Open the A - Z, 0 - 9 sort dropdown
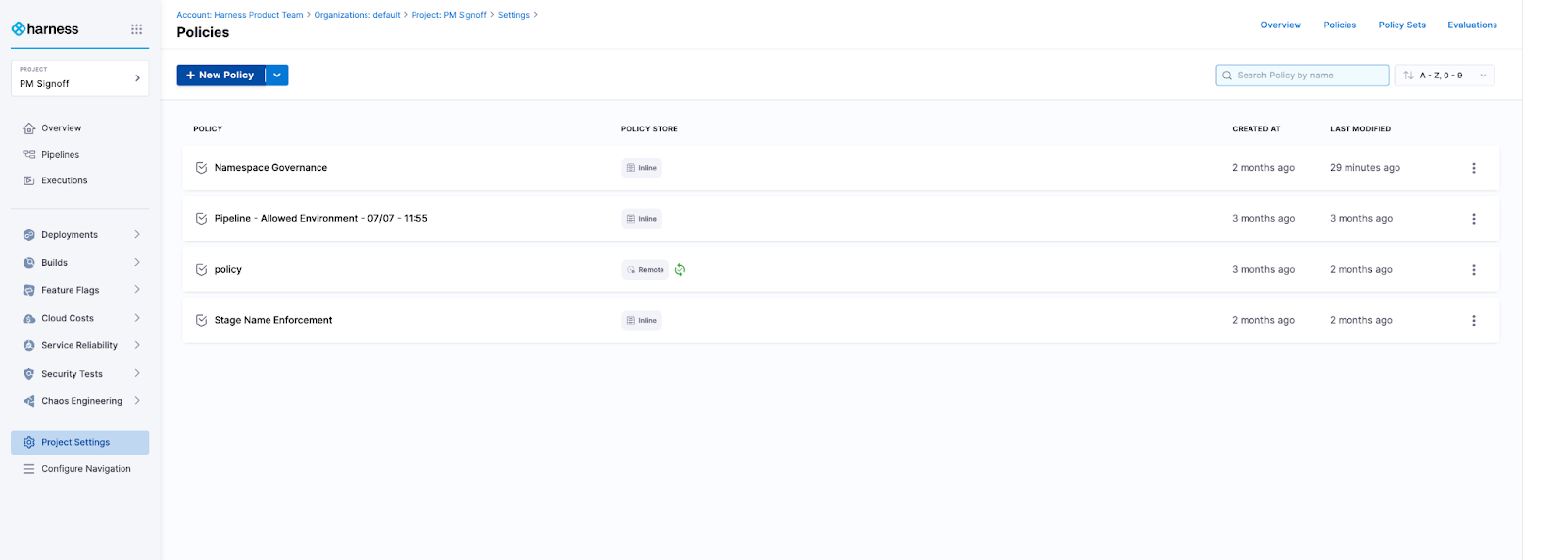This screenshot has width=1568, height=560. point(1445,76)
